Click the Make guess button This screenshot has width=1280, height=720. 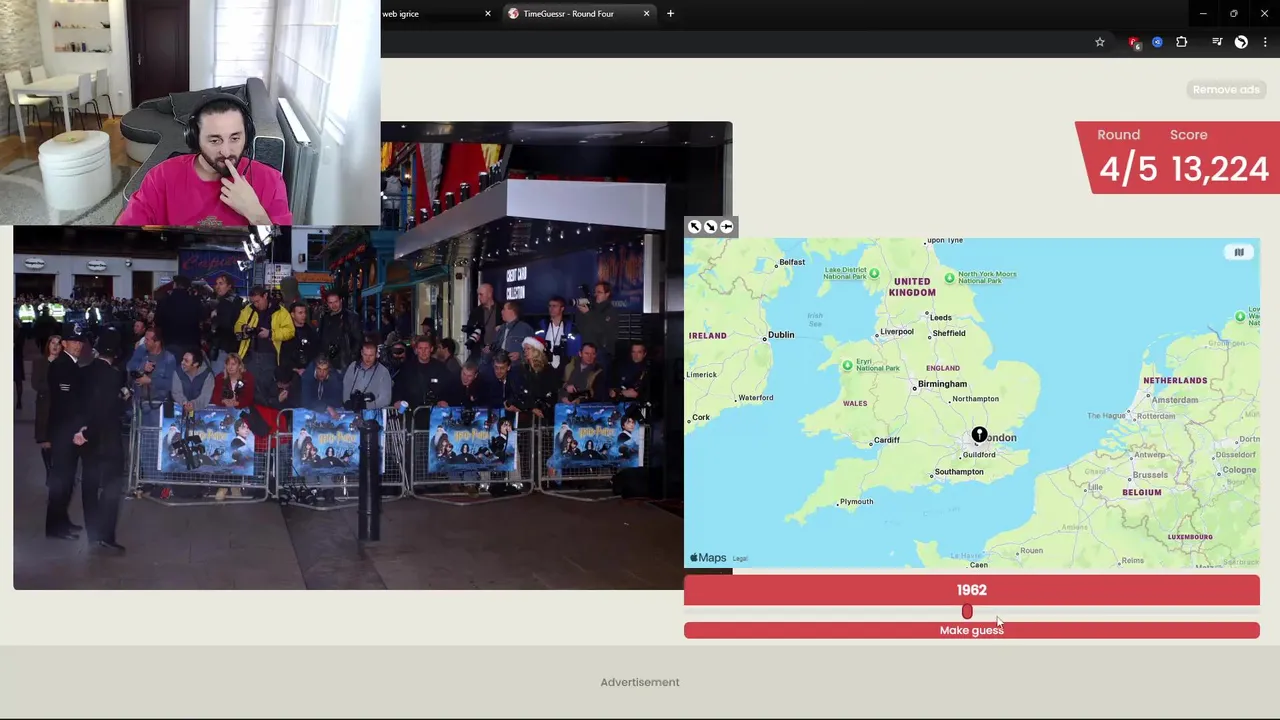971,630
